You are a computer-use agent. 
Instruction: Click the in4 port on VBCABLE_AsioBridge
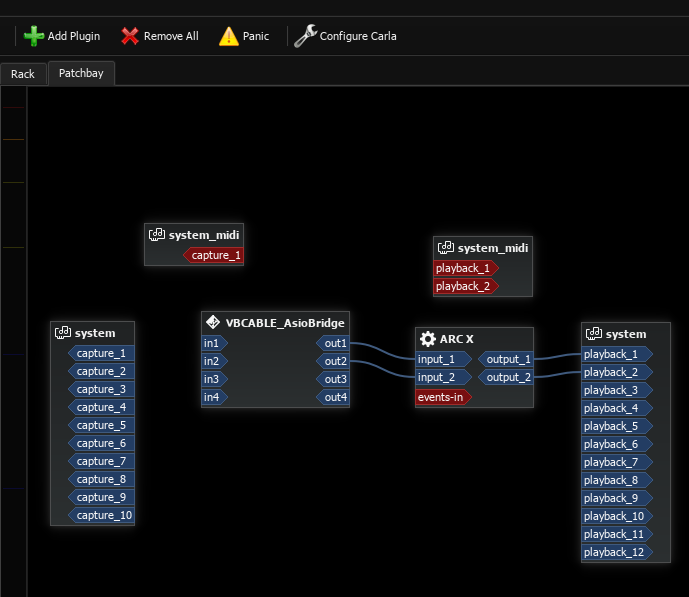click(x=212, y=397)
